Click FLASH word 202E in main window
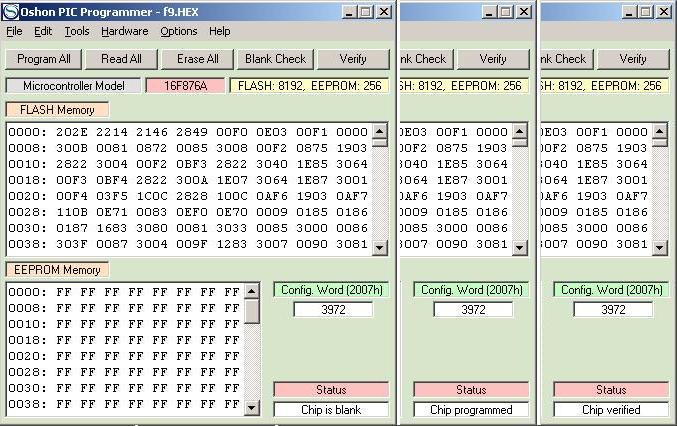Screen dimensions: 677x426 (x=72, y=132)
